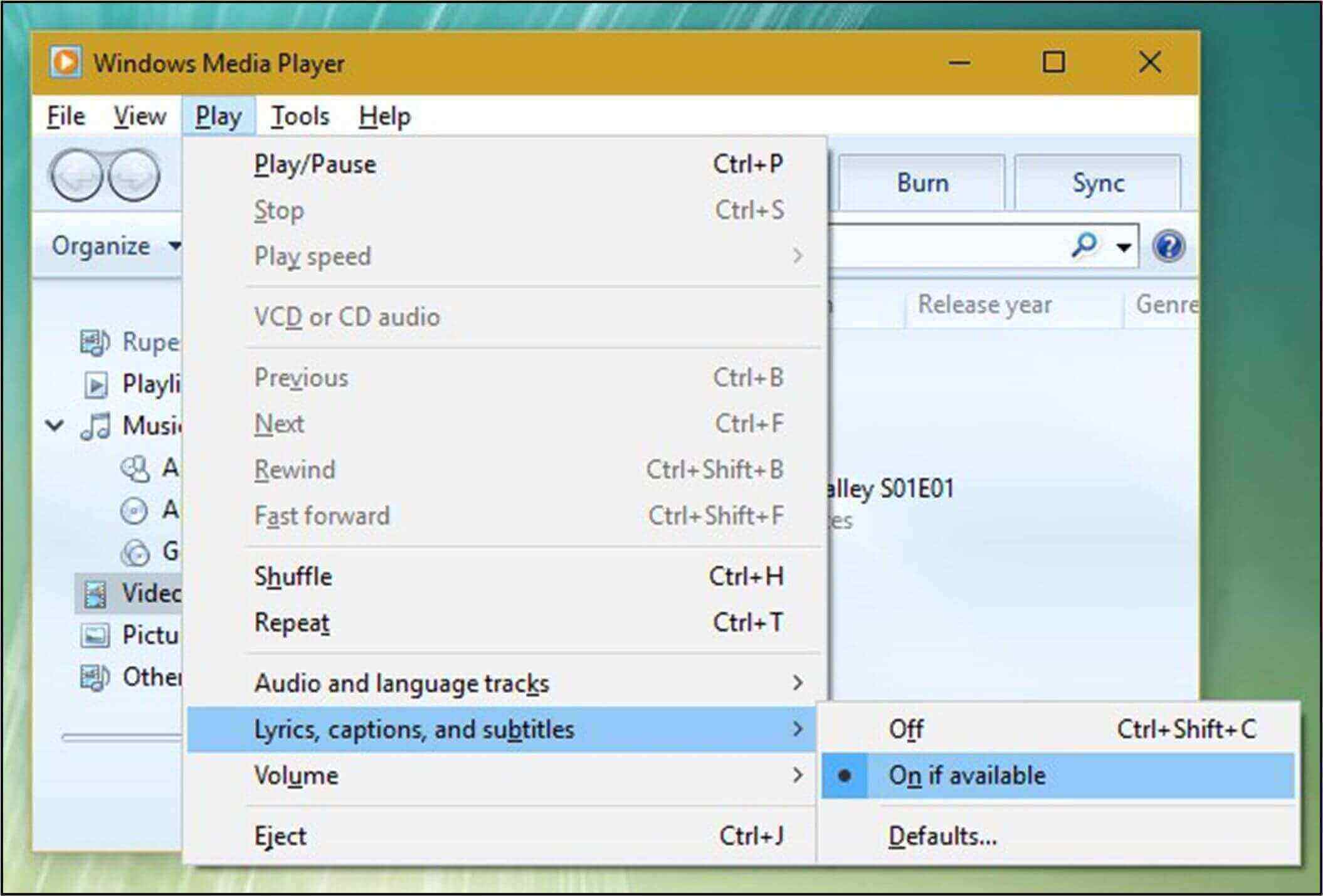Click the blue help question mark icon
This screenshot has height=896, width=1323.
click(x=1168, y=246)
